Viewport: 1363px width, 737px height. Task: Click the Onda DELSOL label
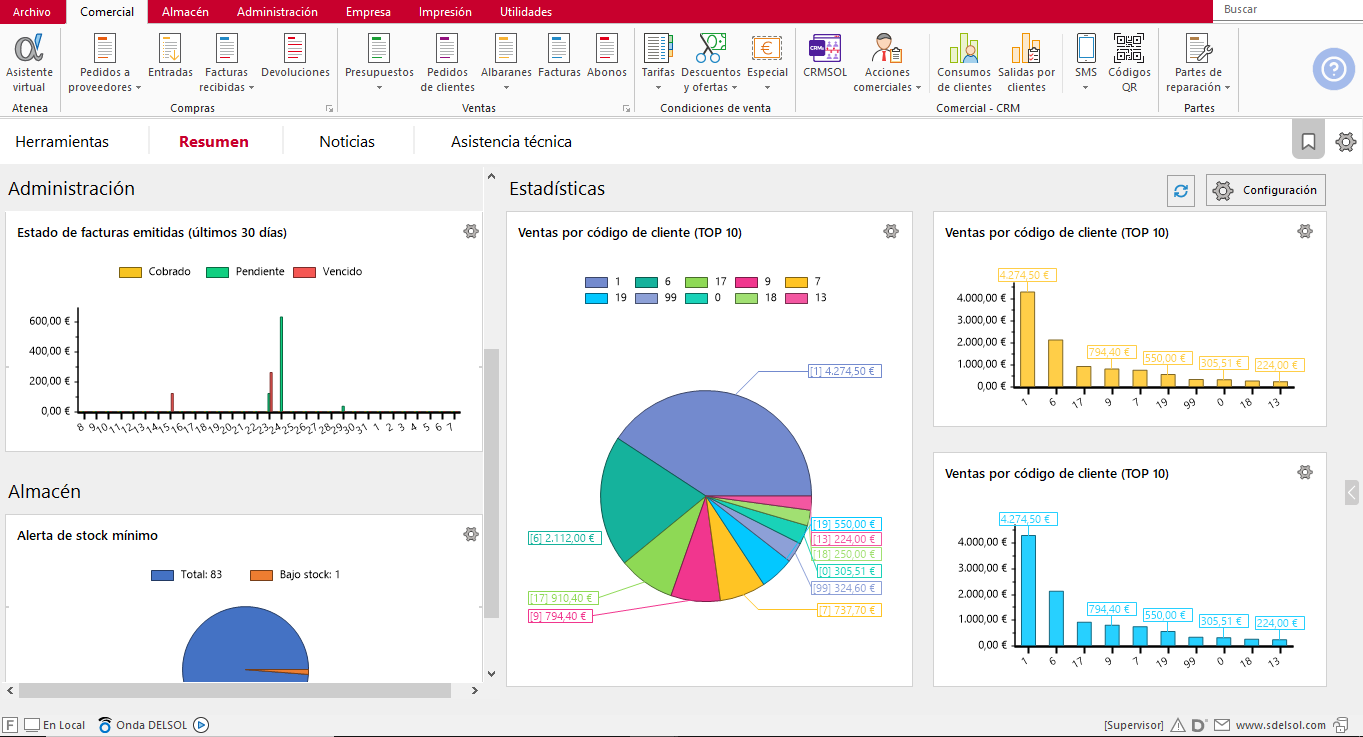(x=151, y=725)
